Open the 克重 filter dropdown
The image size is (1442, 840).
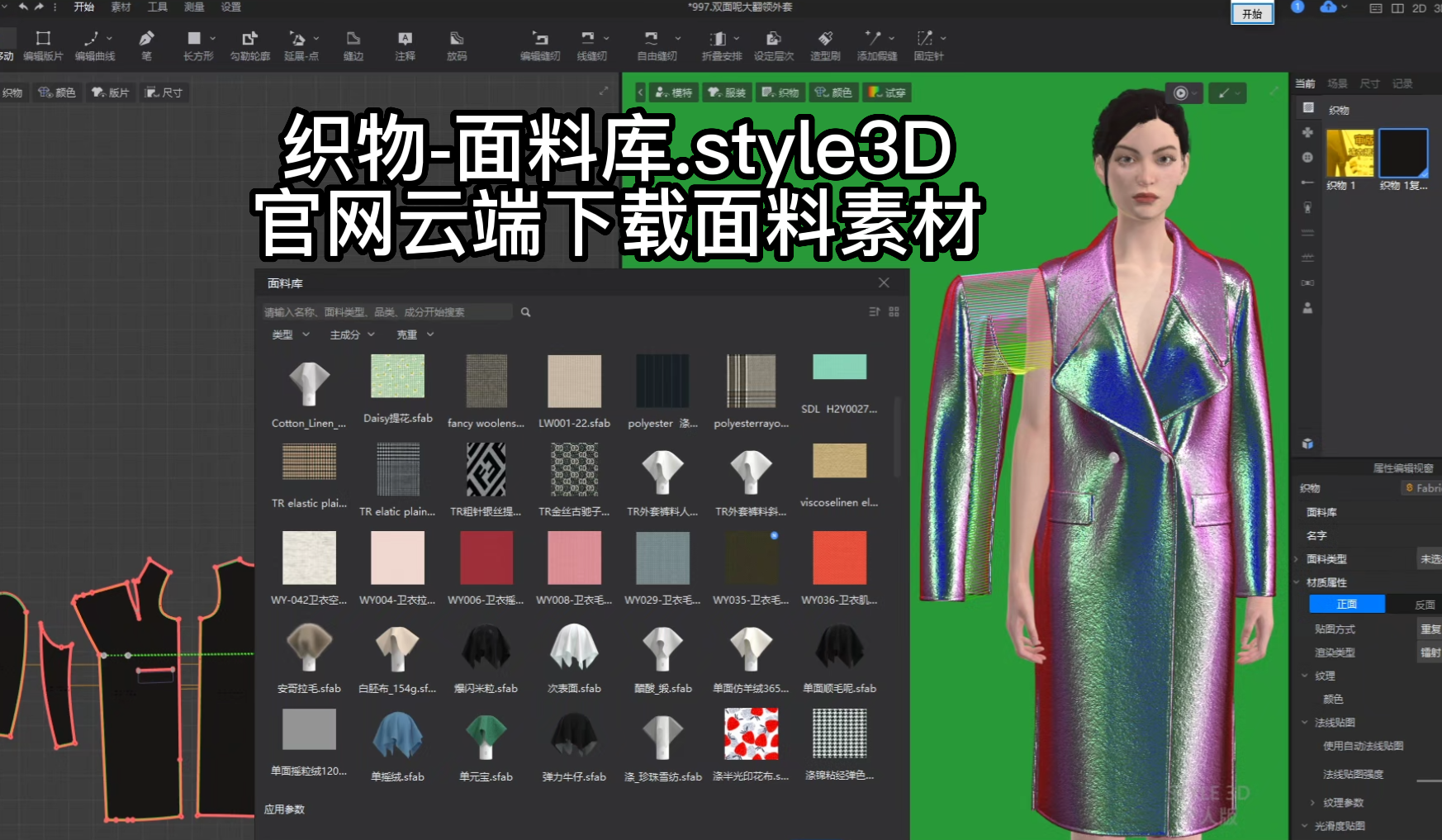pos(415,335)
